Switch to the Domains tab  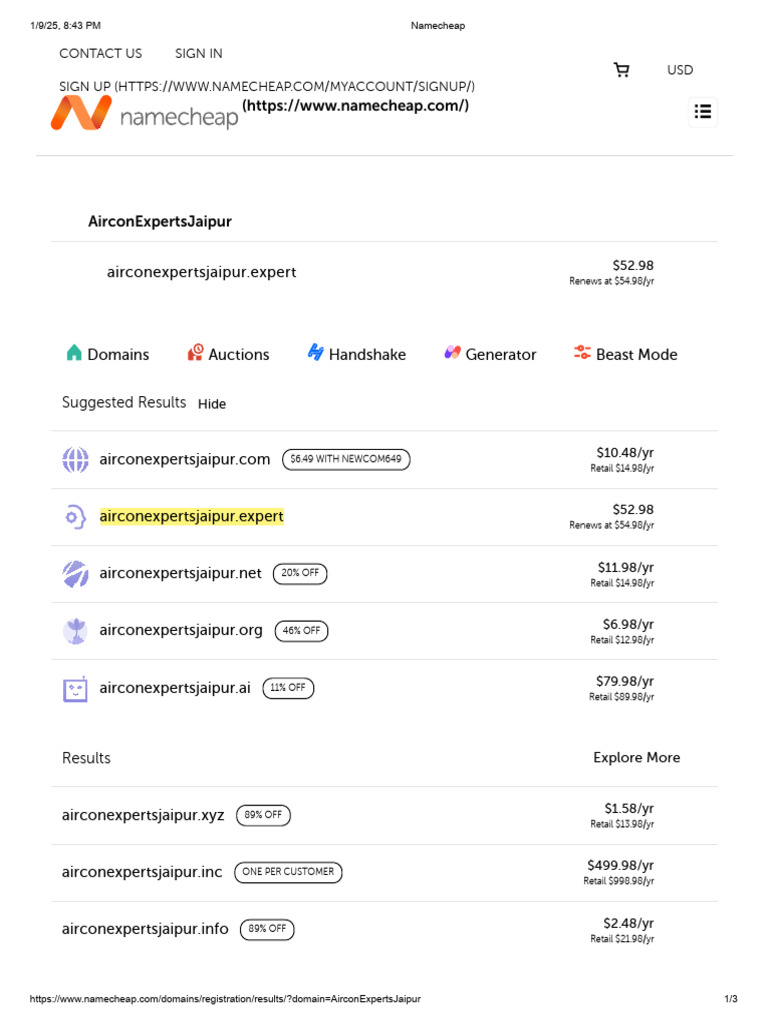tap(108, 354)
